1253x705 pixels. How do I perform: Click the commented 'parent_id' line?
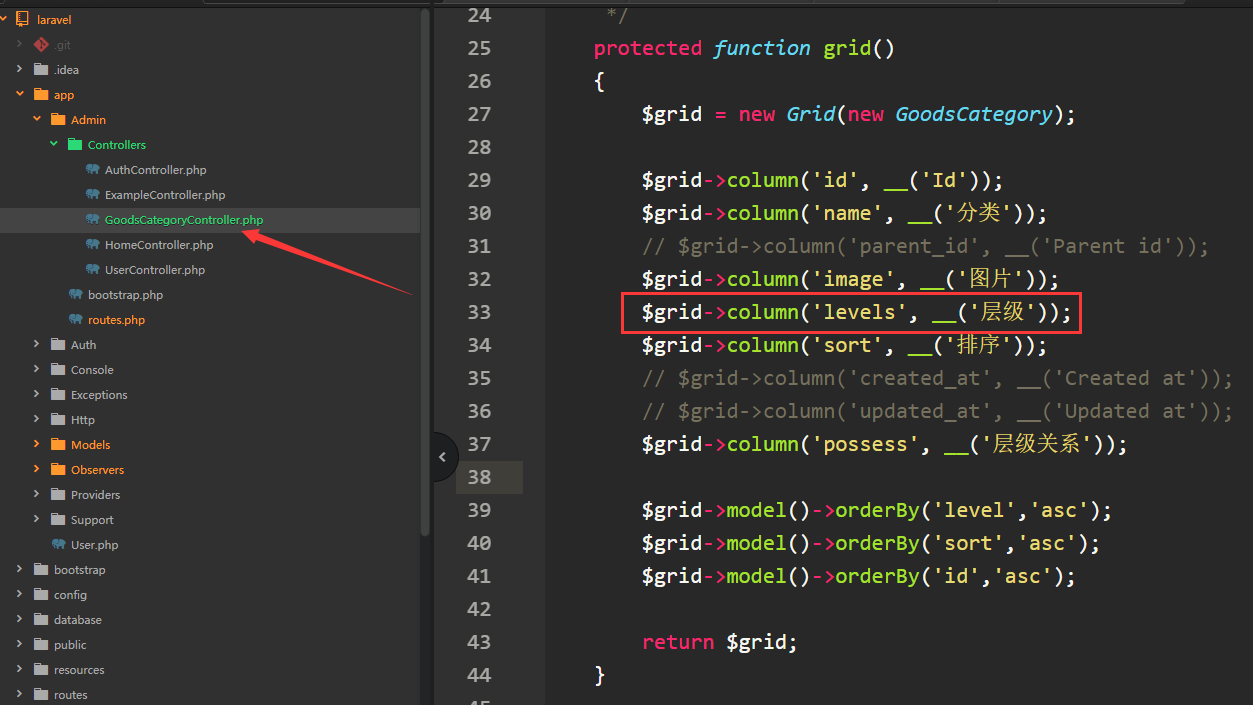[x=926, y=246]
